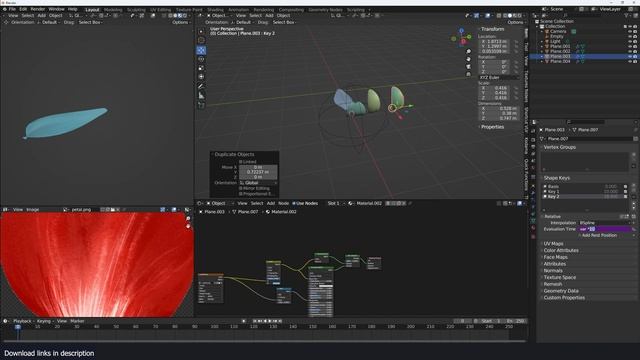Click the Evaluation Time field
The image size is (640, 360).
click(604, 229)
